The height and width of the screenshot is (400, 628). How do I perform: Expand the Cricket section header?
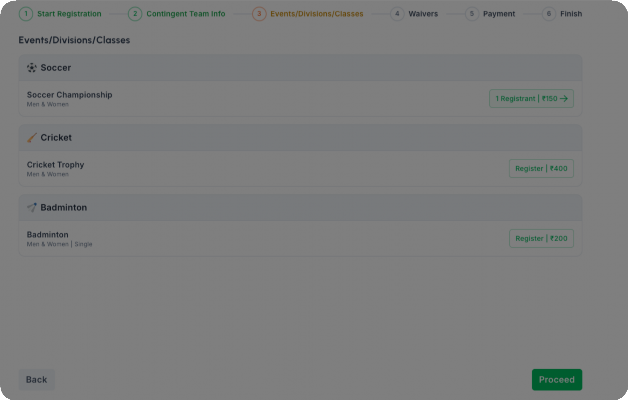300,138
